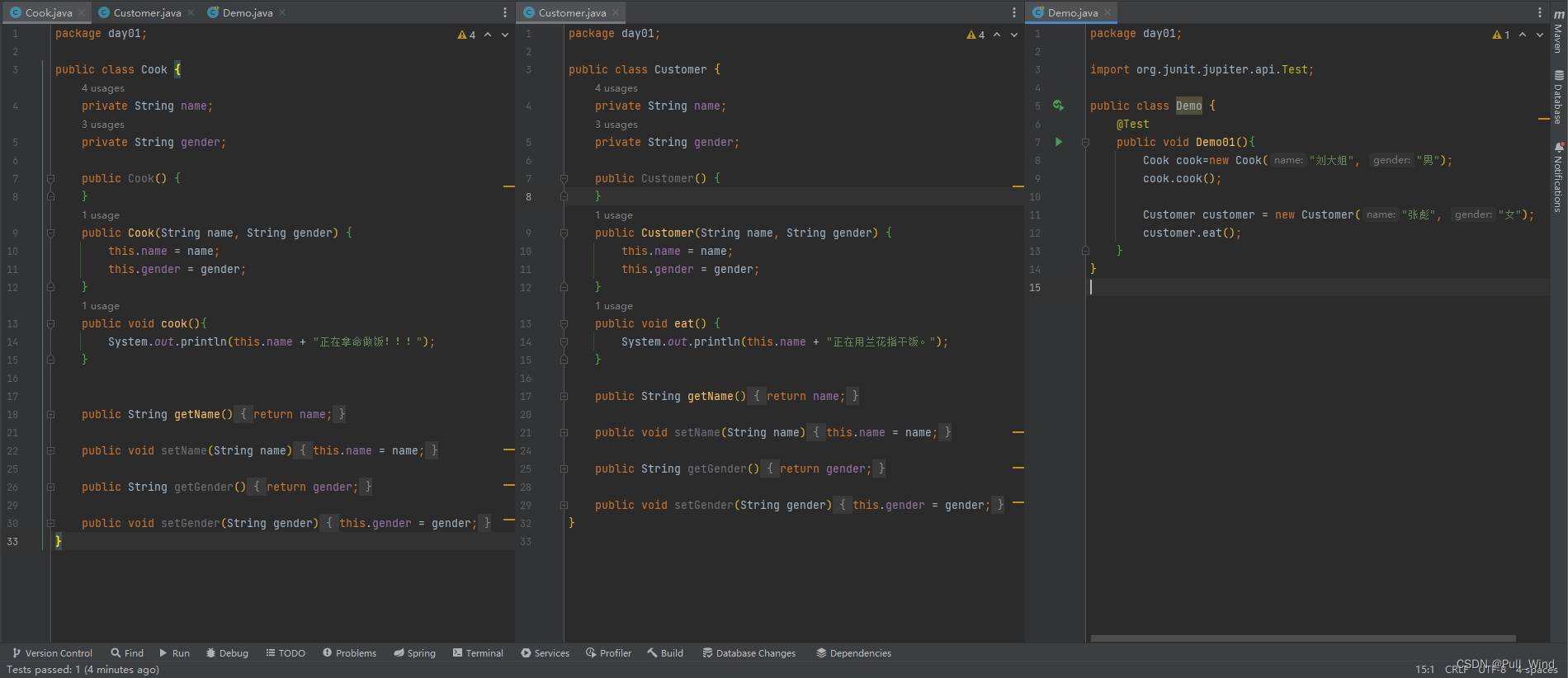Click warning indicator in Demo.java editor
The width and height of the screenshot is (1568, 678).
1501,35
